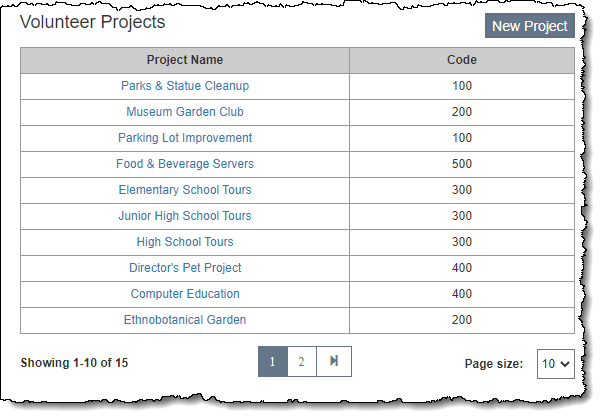
Task: Go to page 2
Action: pyautogui.click(x=302, y=362)
